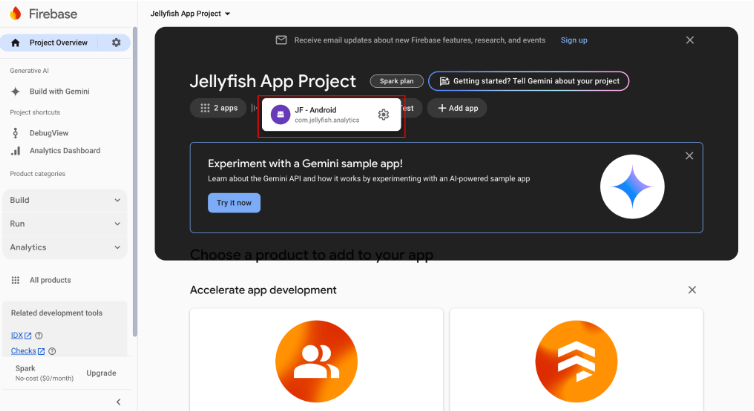Click the Add app button
Screen dimensions: 754x411
[457, 108]
